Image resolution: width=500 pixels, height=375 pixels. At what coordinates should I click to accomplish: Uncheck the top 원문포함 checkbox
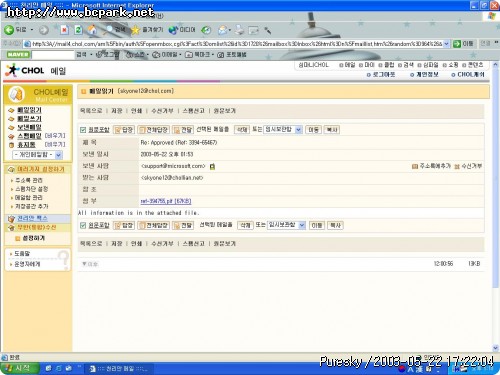[83, 130]
